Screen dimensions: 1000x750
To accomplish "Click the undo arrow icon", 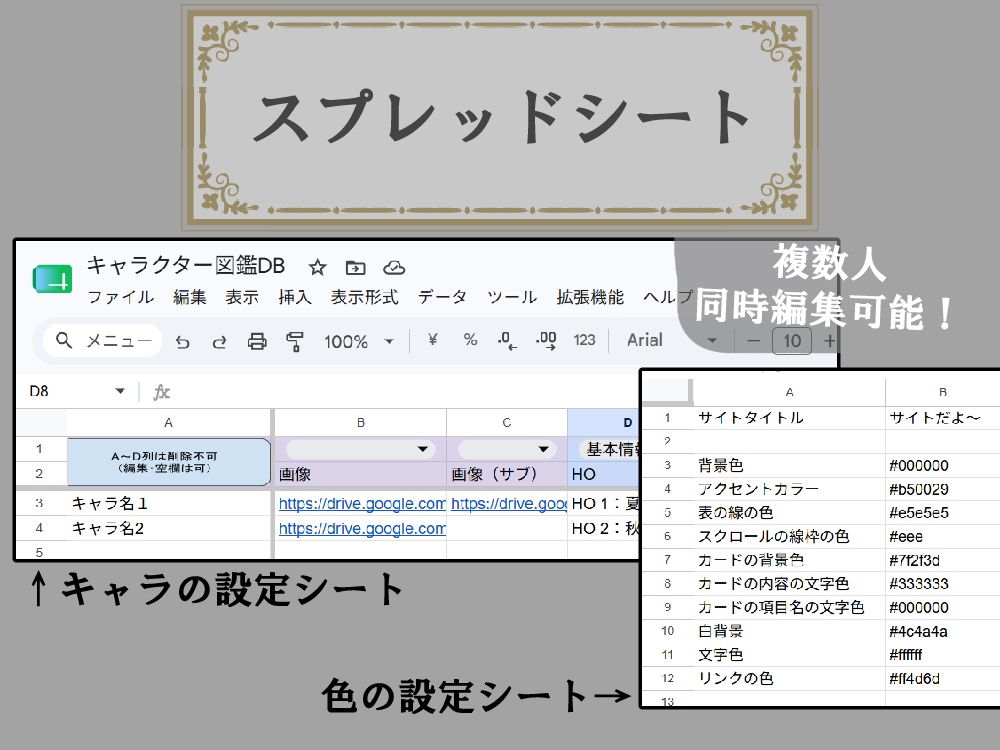I will pyautogui.click(x=183, y=342).
